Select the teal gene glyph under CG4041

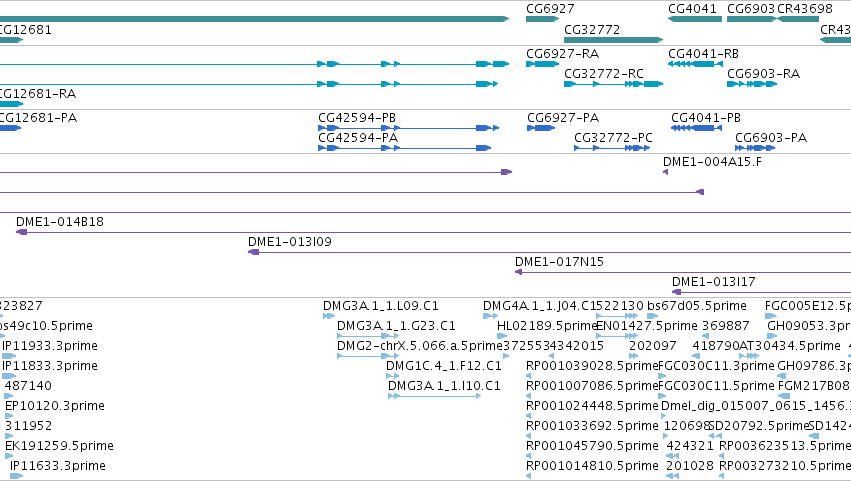pos(695,20)
